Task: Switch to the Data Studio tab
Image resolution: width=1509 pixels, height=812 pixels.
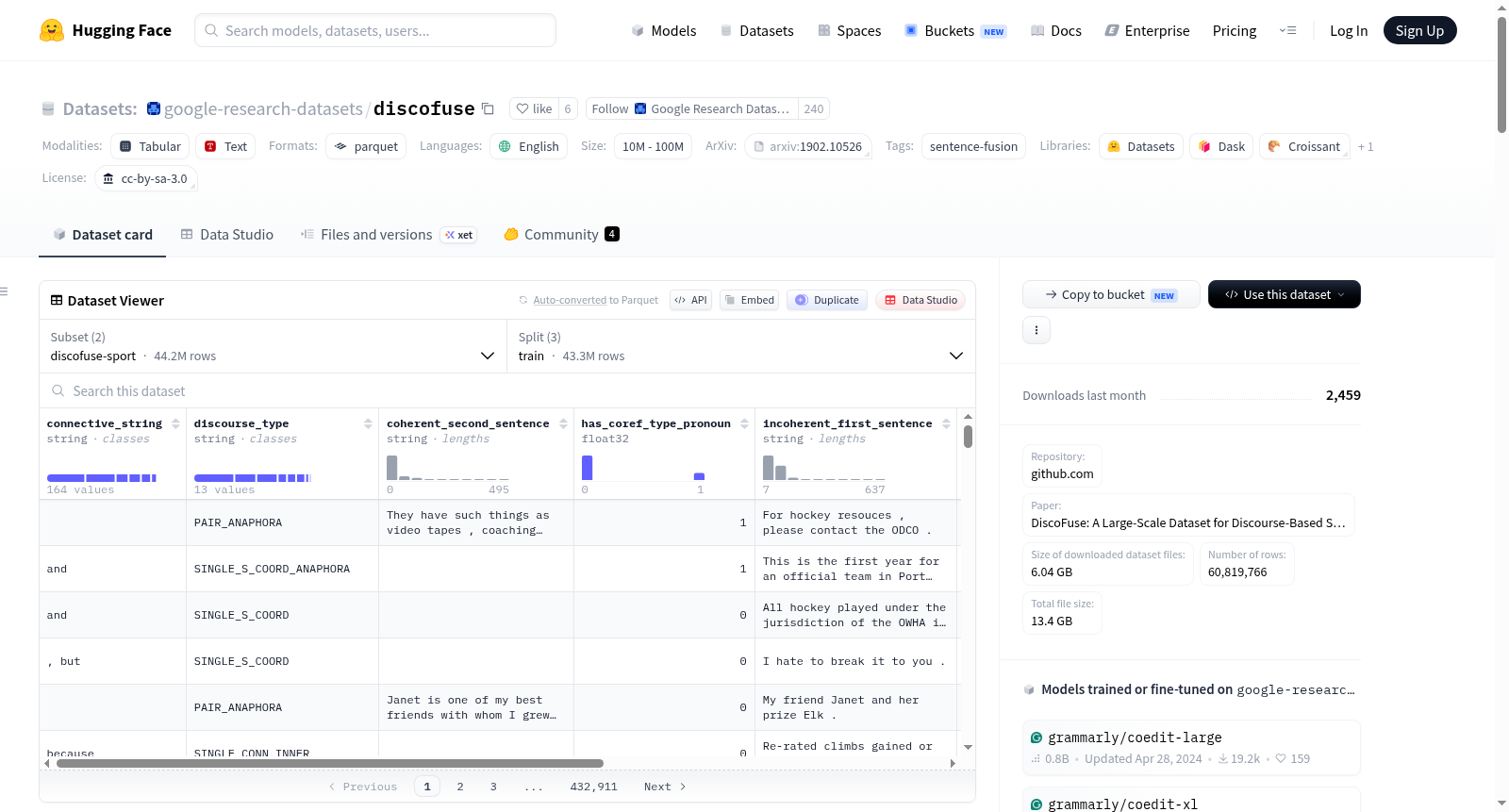Action: pyautogui.click(x=226, y=234)
